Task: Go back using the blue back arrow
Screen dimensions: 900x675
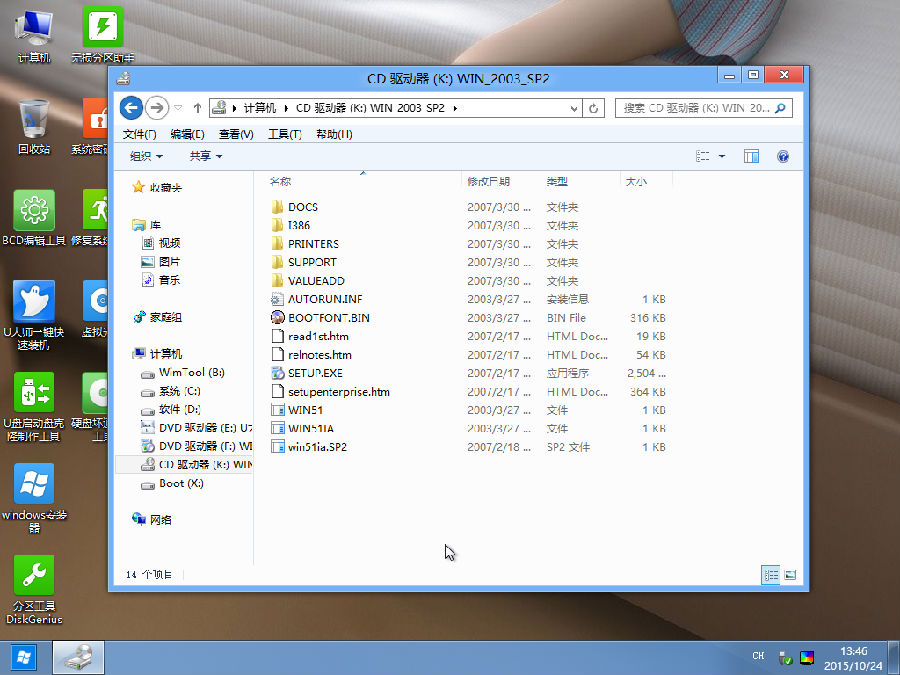Action: pos(131,108)
